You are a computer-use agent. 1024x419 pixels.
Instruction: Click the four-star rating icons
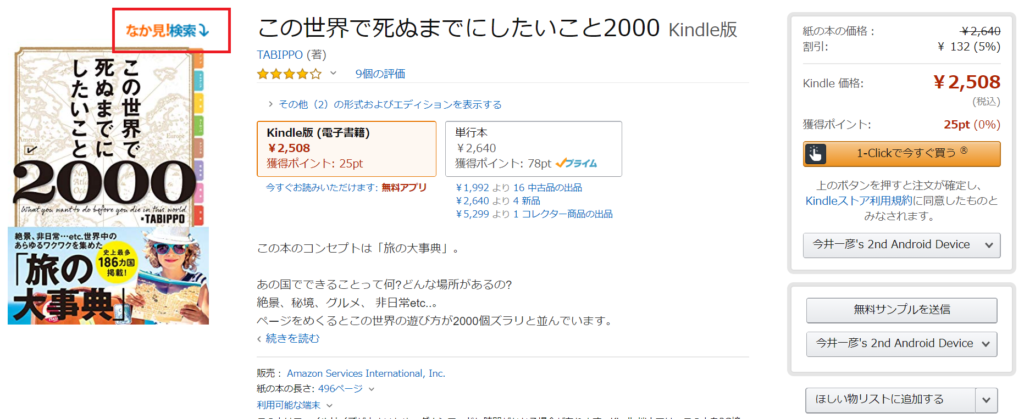pyautogui.click(x=289, y=74)
